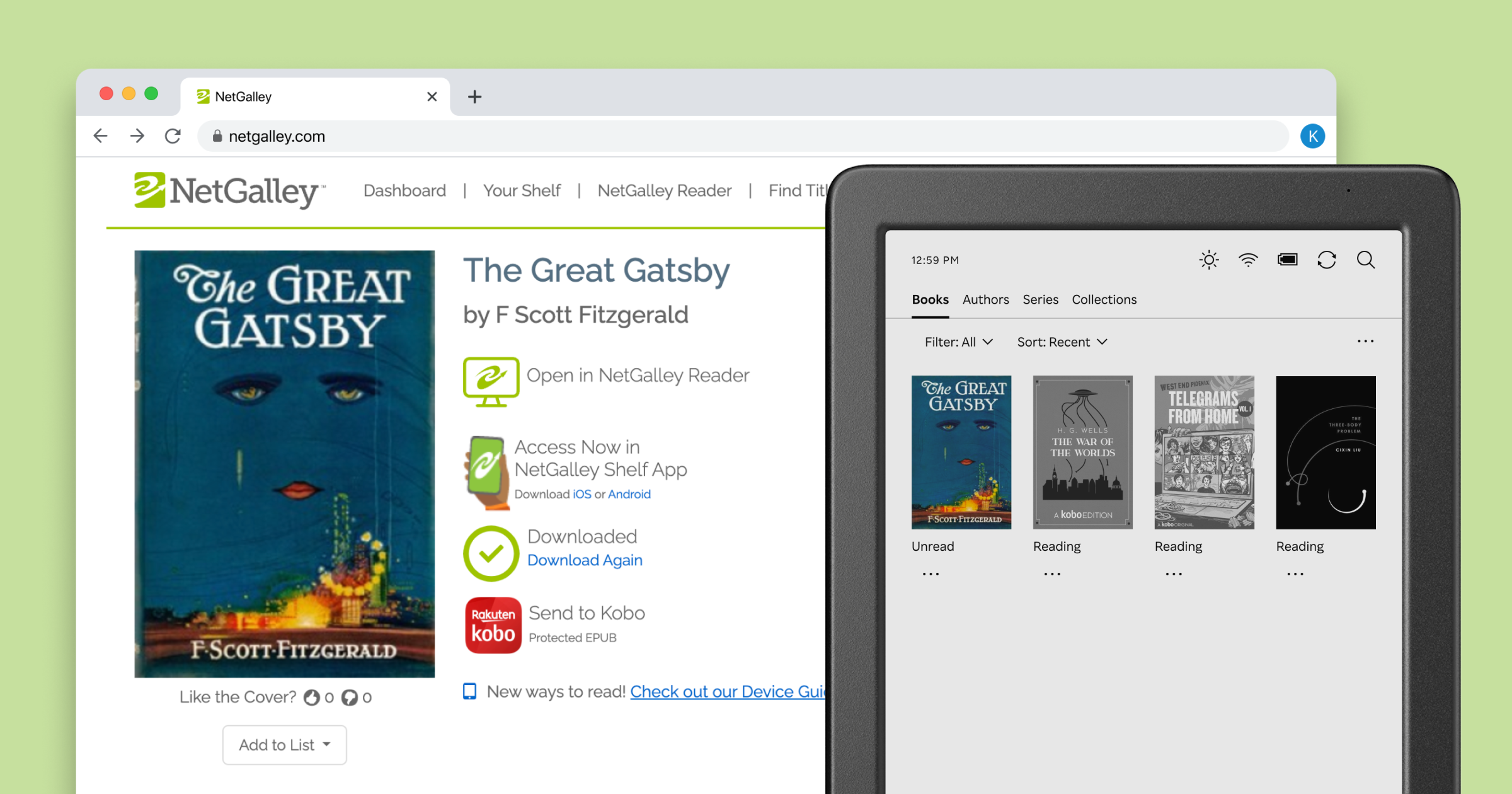The width and height of the screenshot is (1512, 794).
Task: Give the cover a thumbs up
Action: pos(312,698)
